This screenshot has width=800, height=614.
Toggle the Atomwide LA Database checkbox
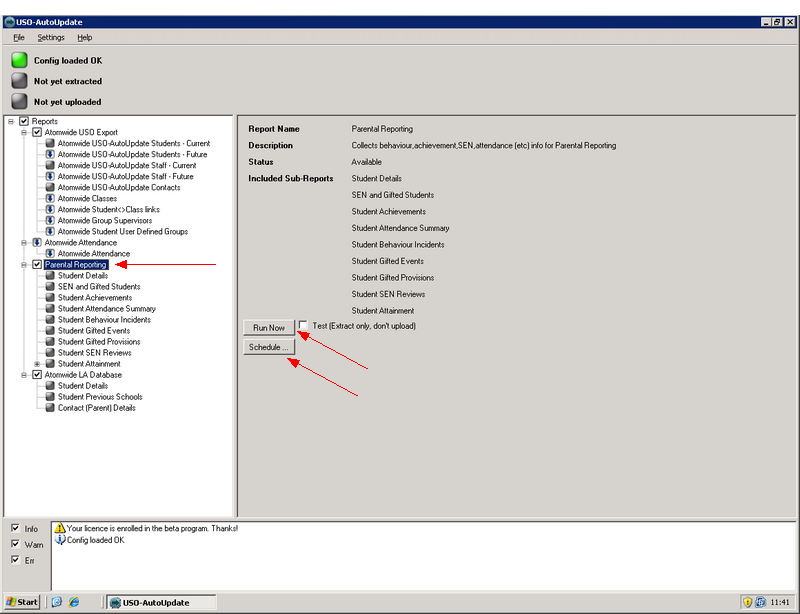pos(37,375)
